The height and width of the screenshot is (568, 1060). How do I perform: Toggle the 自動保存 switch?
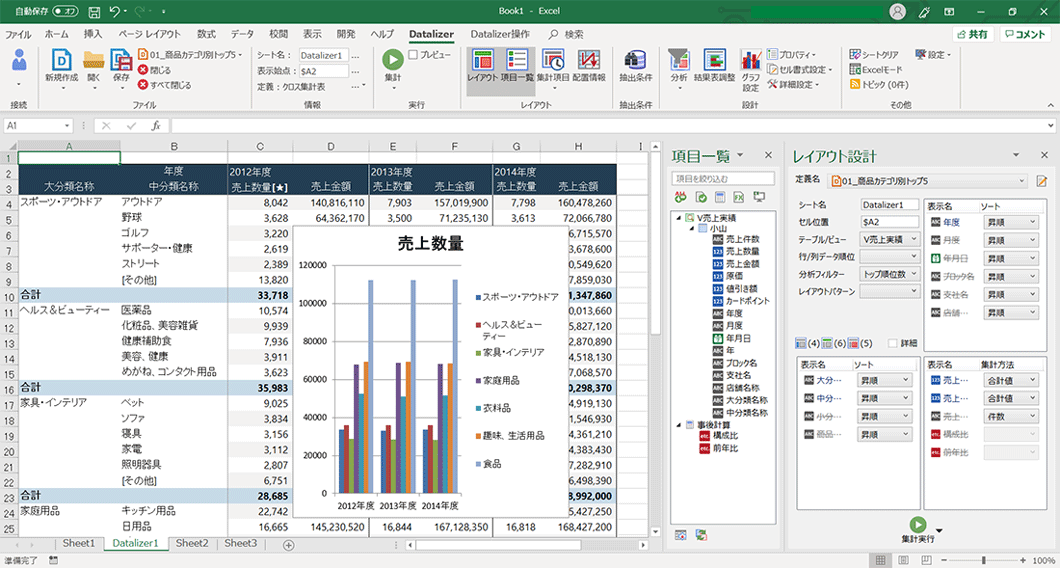[66, 11]
